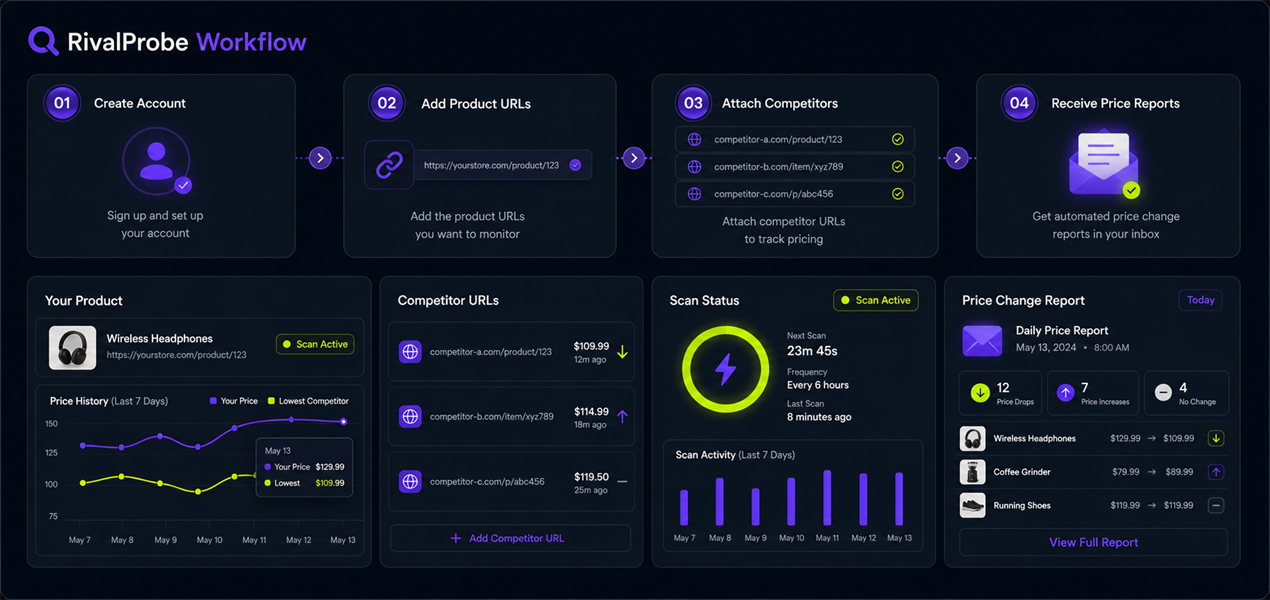Click the globe icon for competitor-b in Competitor URLs panel
1270x600 pixels.
click(x=410, y=416)
